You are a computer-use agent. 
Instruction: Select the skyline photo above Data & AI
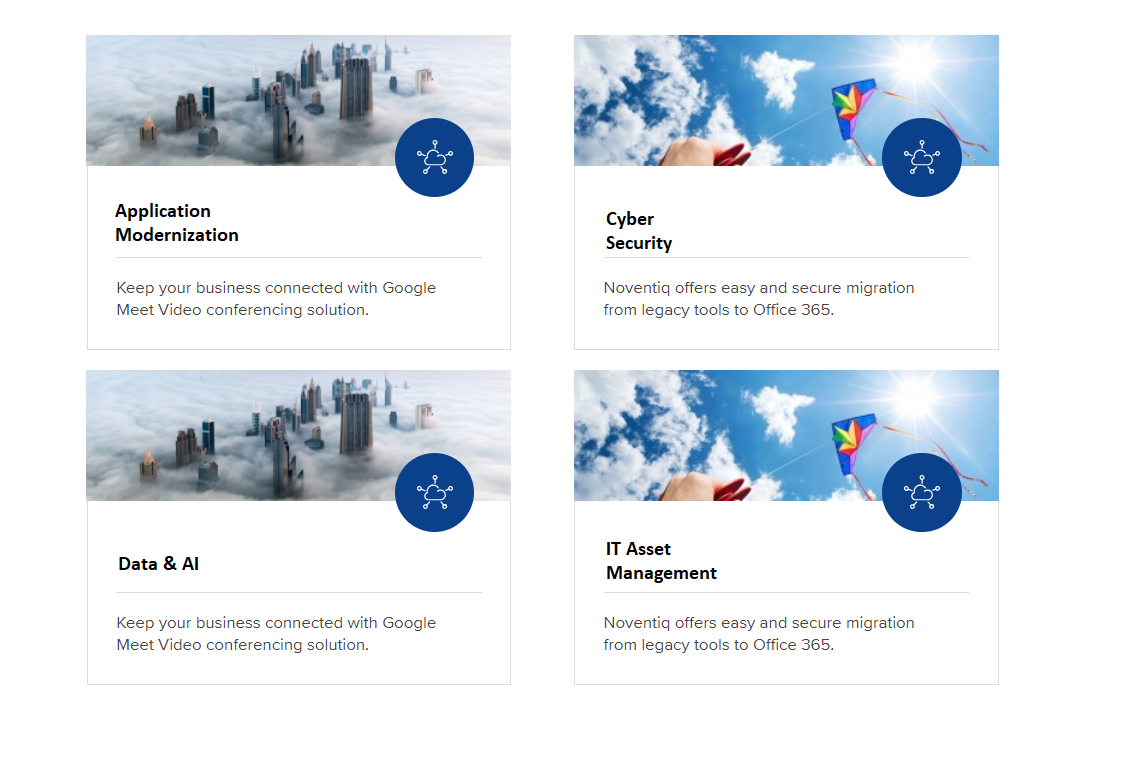tap(298, 435)
